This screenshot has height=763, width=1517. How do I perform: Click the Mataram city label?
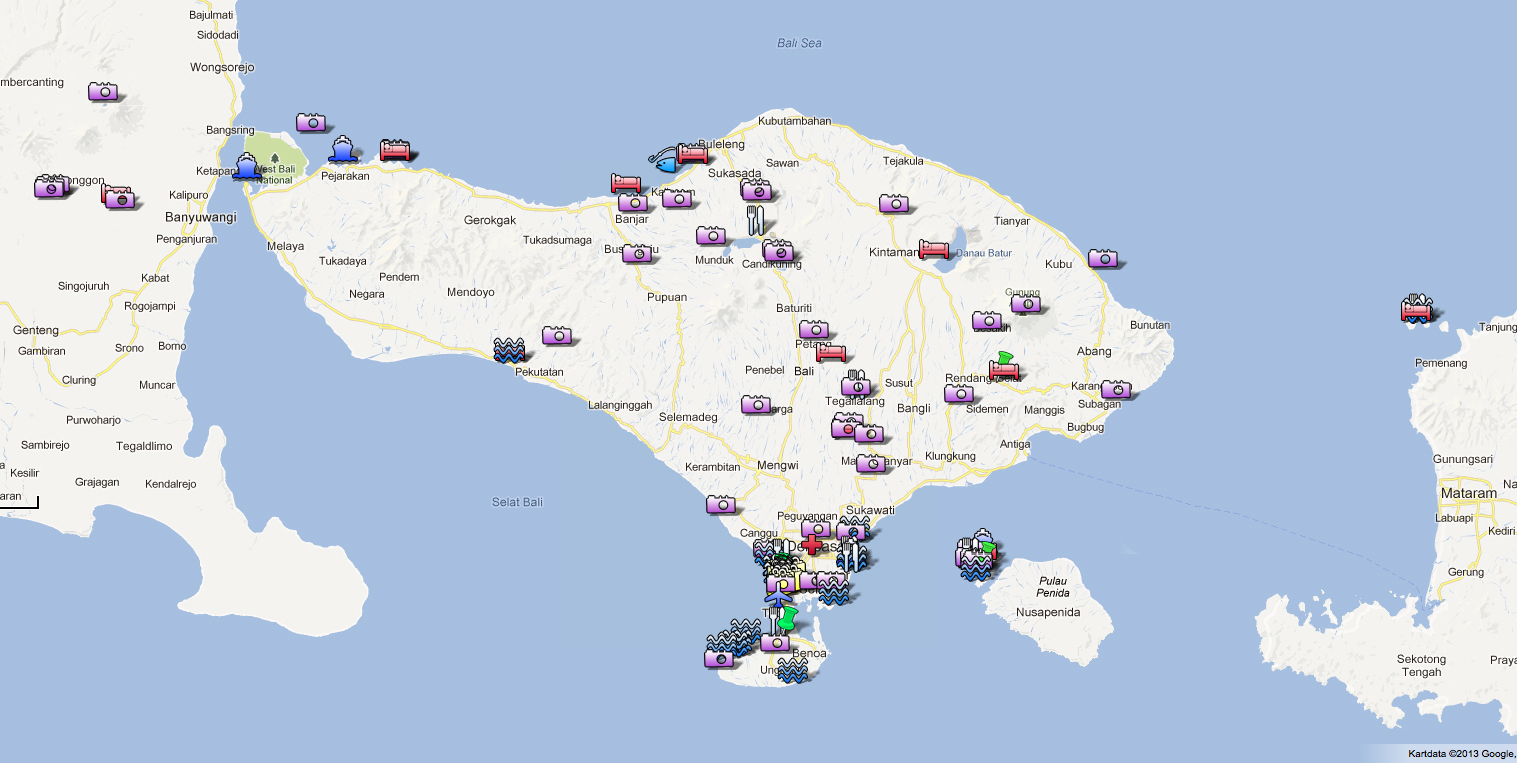(x=1469, y=493)
